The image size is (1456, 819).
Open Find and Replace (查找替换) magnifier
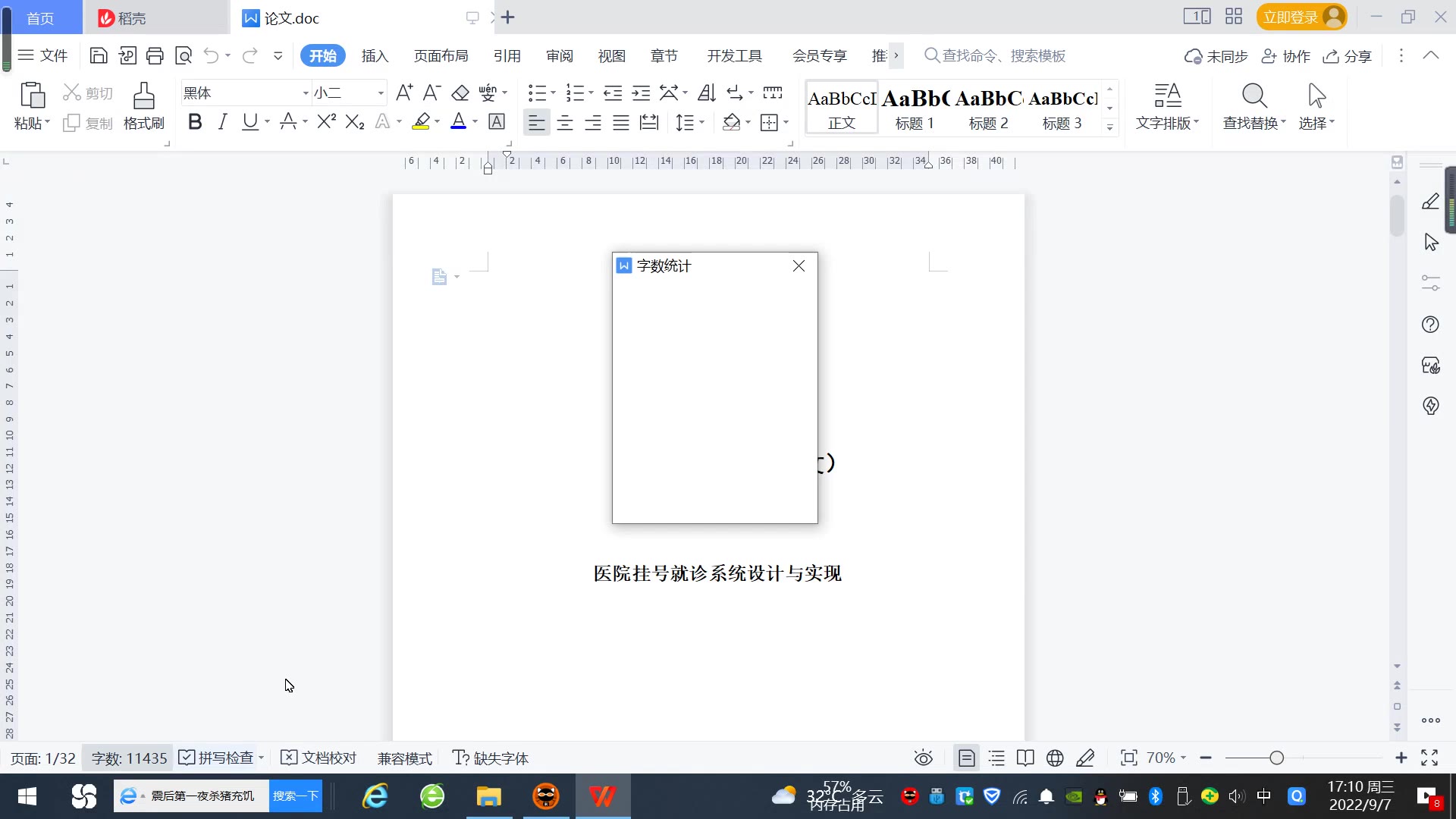pyautogui.click(x=1254, y=96)
